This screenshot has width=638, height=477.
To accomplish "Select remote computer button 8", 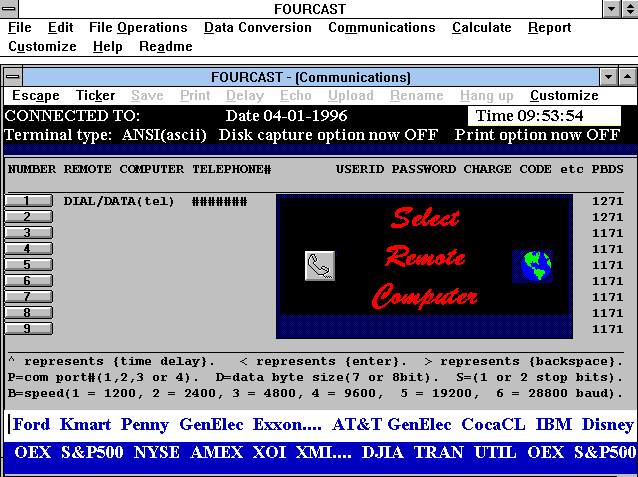I will (x=28, y=313).
